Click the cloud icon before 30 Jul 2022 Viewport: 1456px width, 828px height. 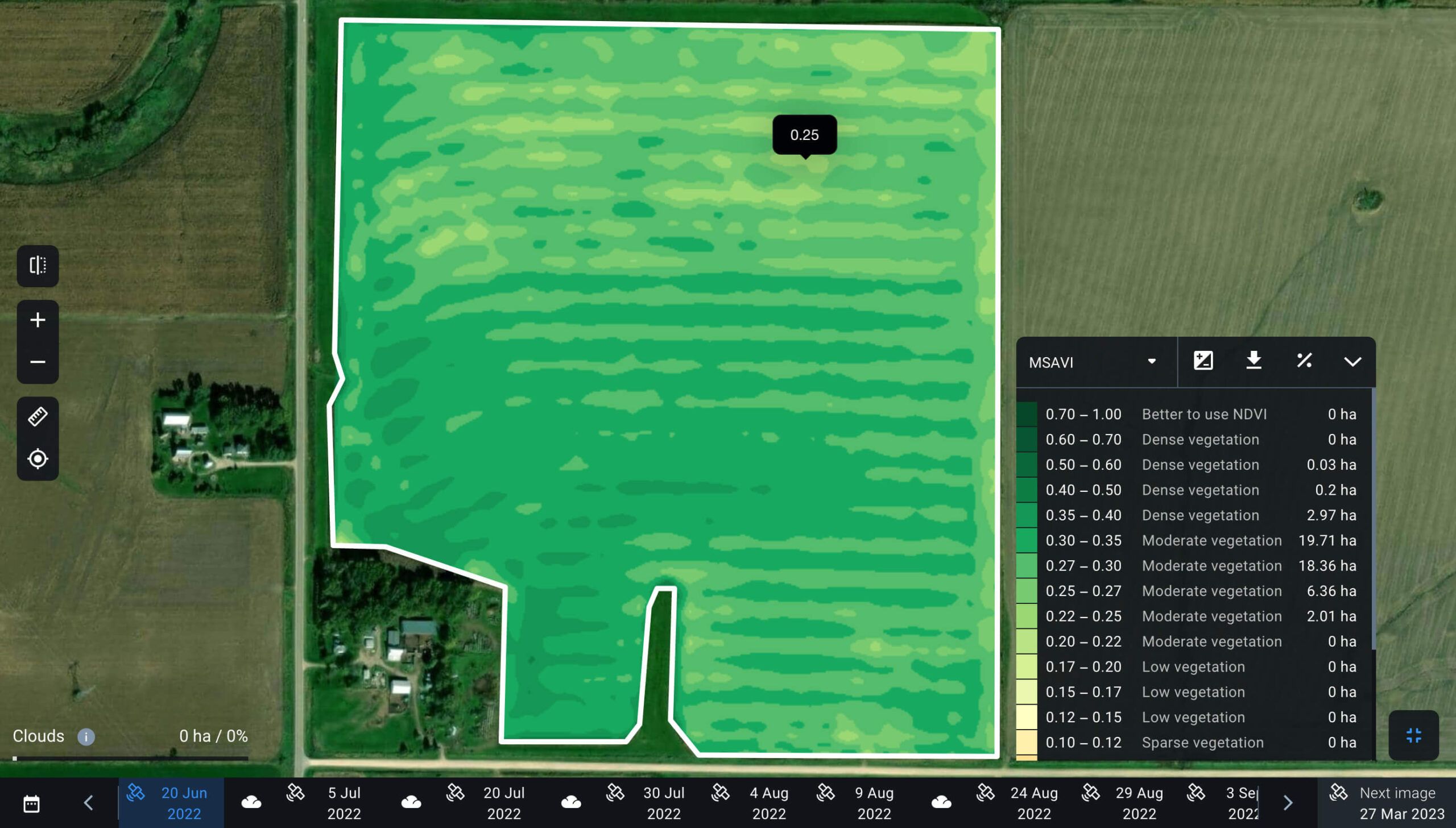(571, 802)
